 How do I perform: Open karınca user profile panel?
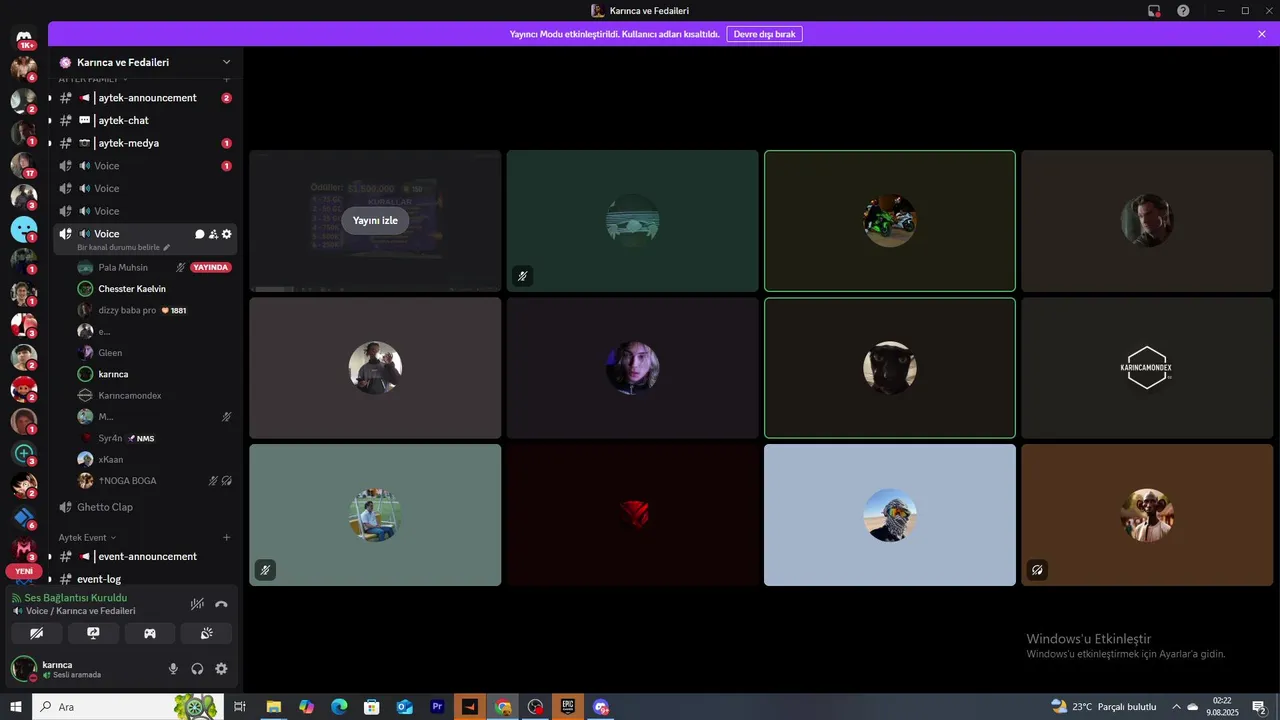(85, 669)
